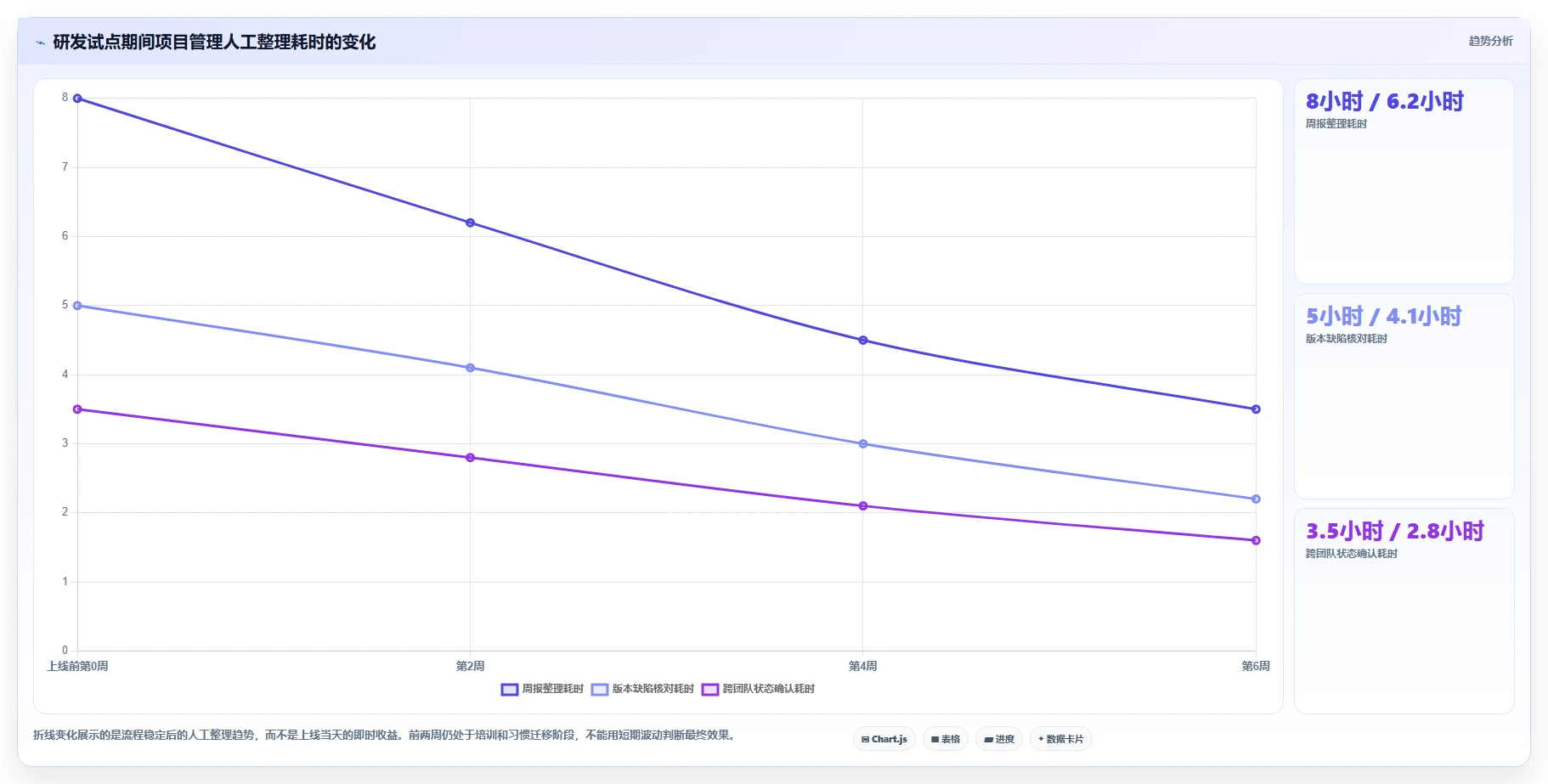Viewport: 1548px width, 784px height.
Task: Click the 第2周 x-axis label
Action: (x=470, y=666)
